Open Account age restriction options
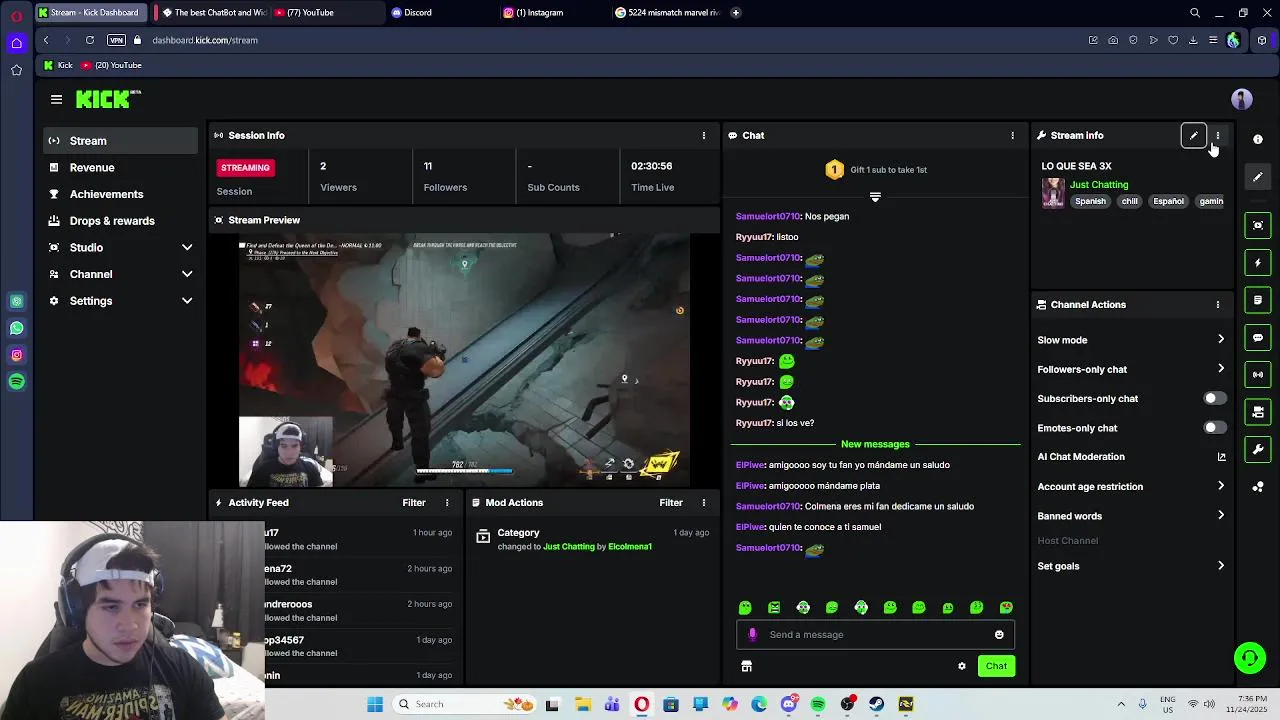 click(x=1131, y=486)
